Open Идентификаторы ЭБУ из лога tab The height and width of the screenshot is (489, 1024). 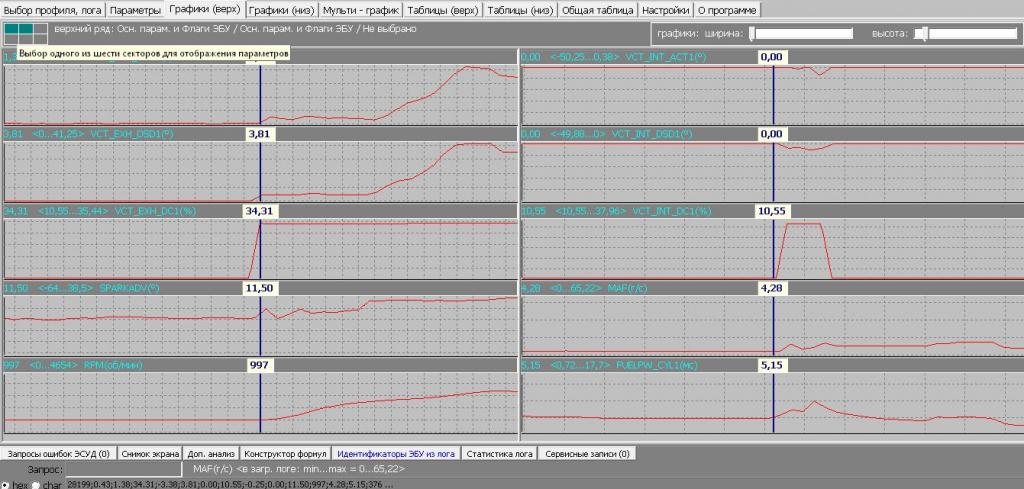396,454
